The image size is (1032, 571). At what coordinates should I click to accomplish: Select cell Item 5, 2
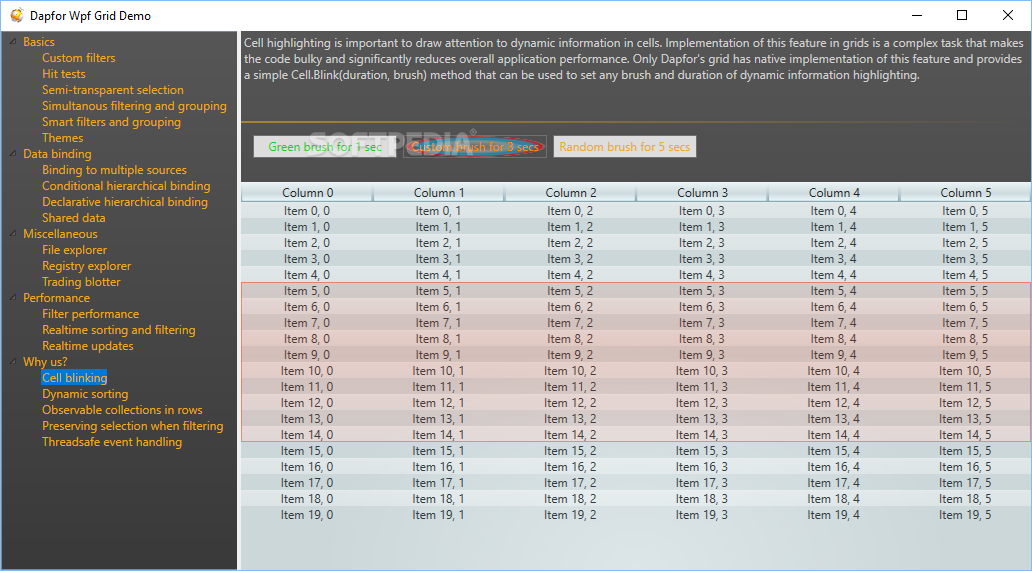570,291
